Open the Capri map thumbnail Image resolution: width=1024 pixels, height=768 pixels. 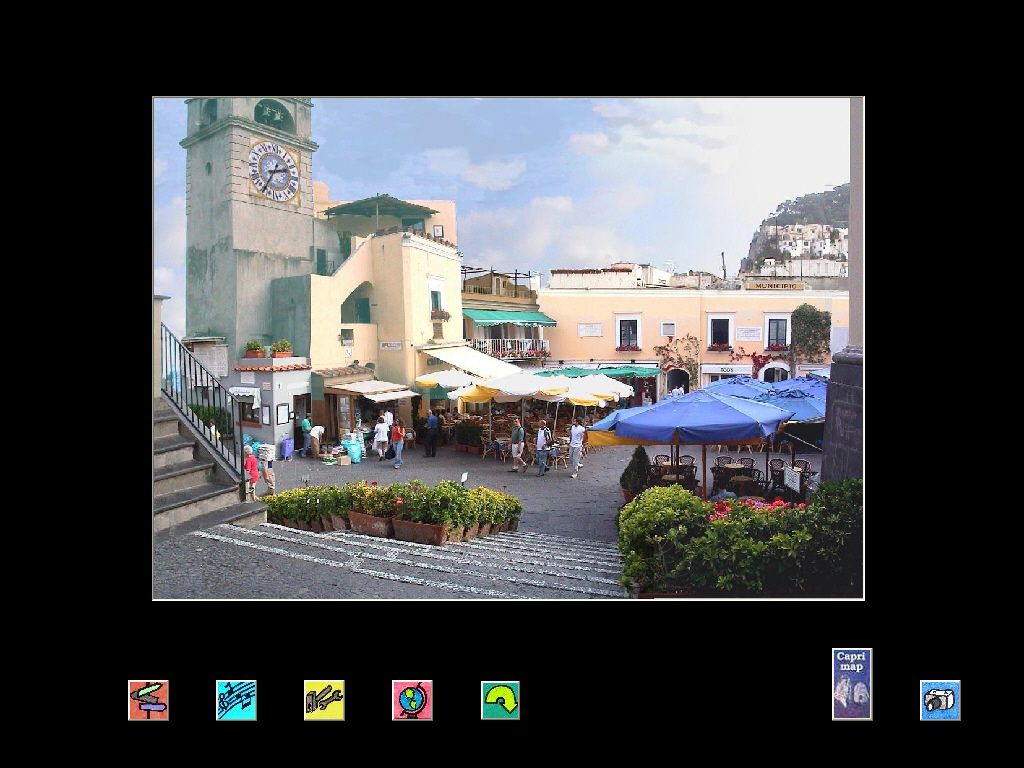click(x=852, y=683)
